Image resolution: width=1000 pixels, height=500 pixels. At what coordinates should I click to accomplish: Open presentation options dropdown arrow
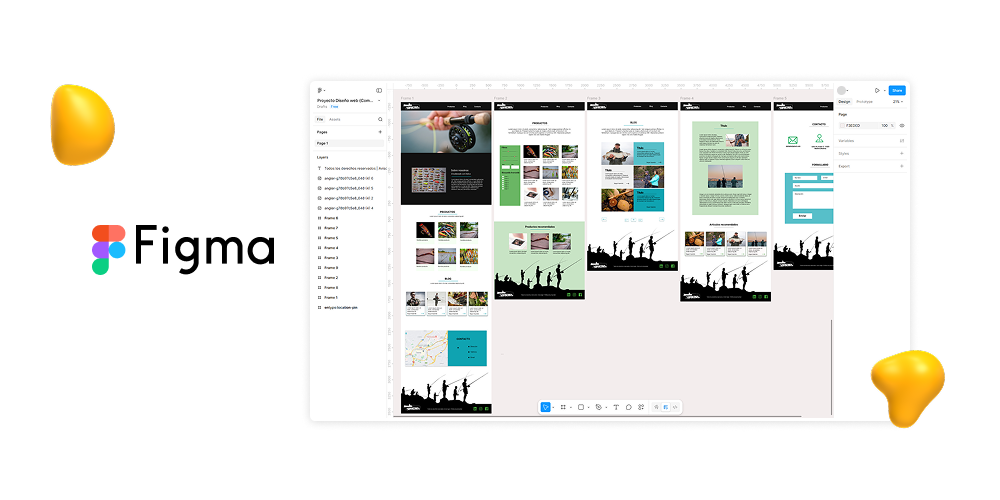click(x=885, y=91)
